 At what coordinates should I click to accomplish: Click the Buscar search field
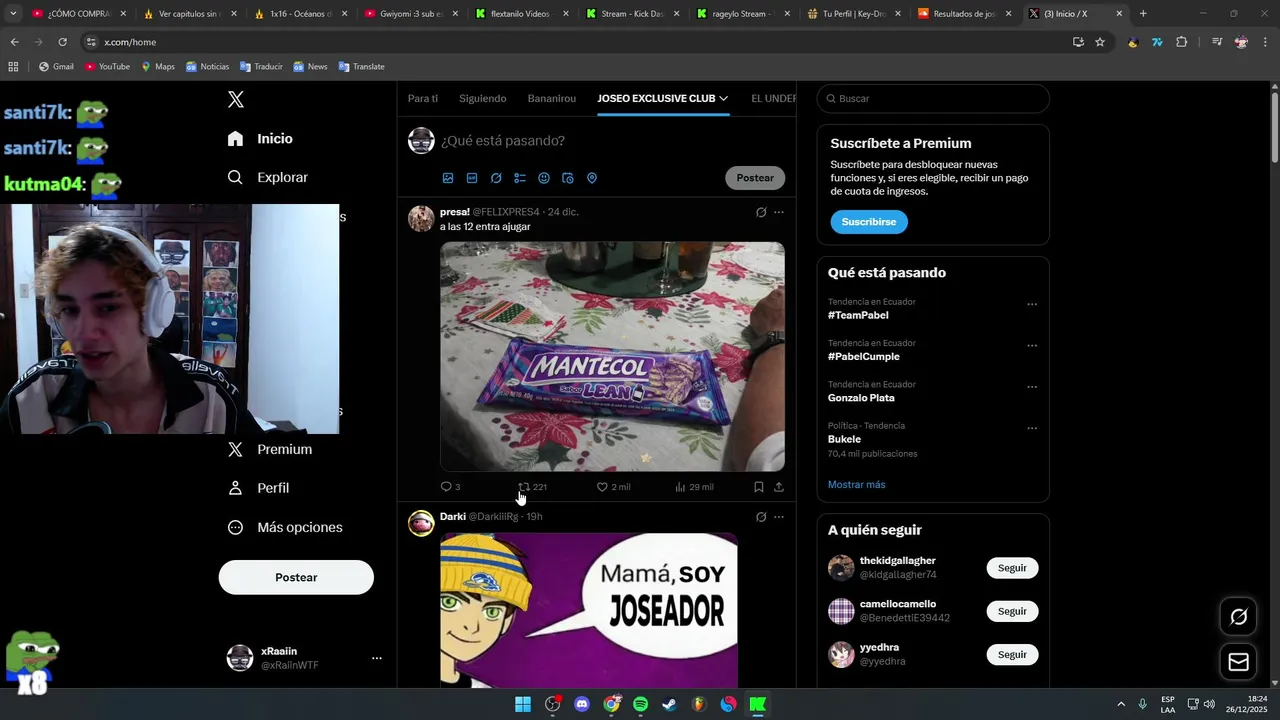pos(933,98)
